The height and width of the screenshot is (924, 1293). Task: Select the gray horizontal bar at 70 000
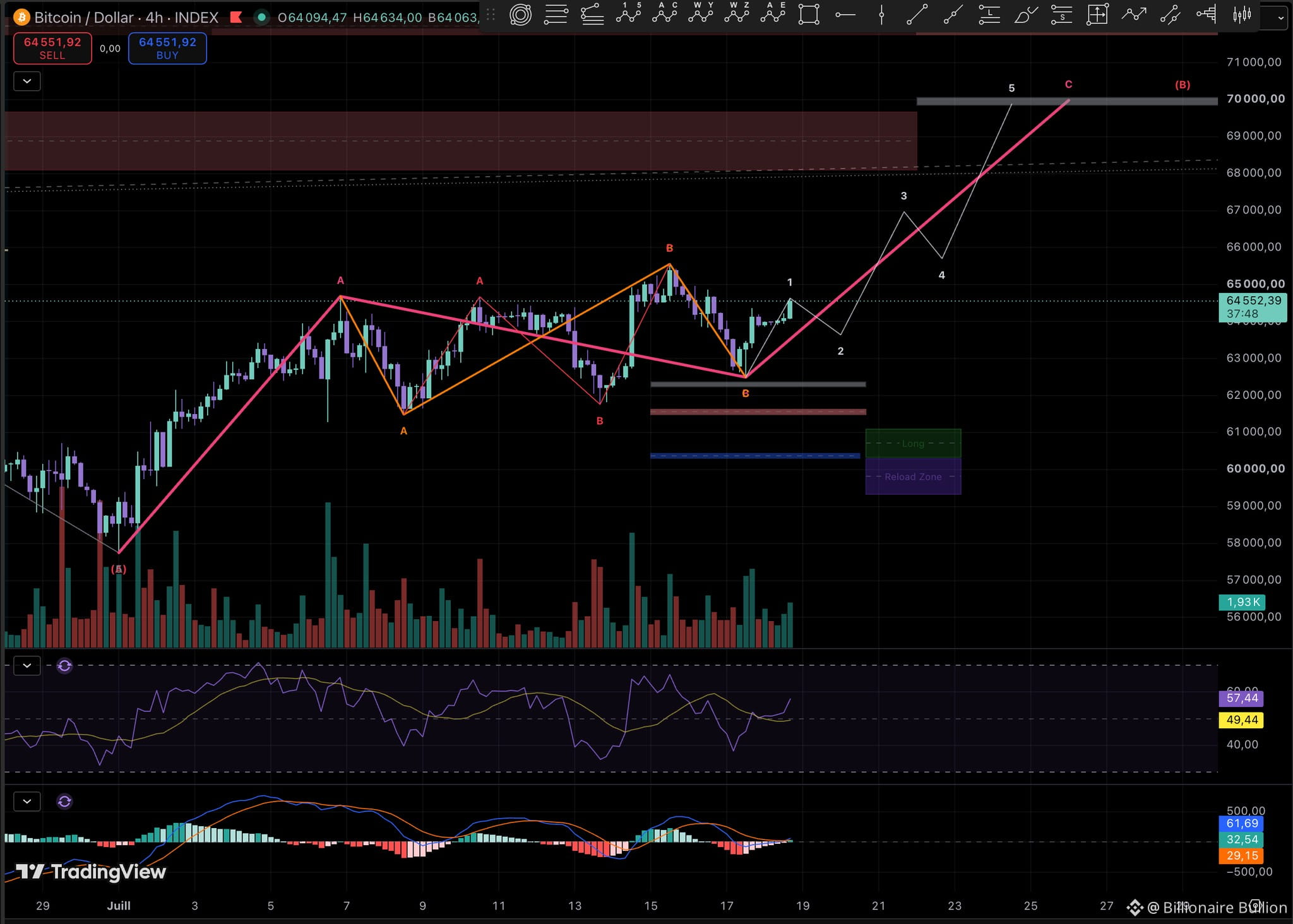point(1067,101)
